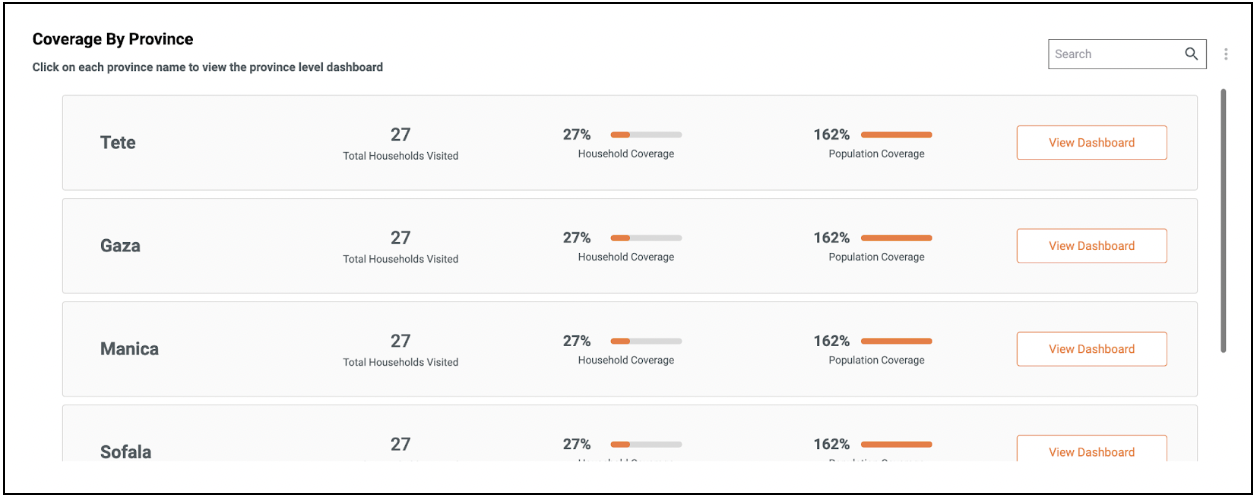Open the three-dot options menu

pyautogui.click(x=1226, y=54)
